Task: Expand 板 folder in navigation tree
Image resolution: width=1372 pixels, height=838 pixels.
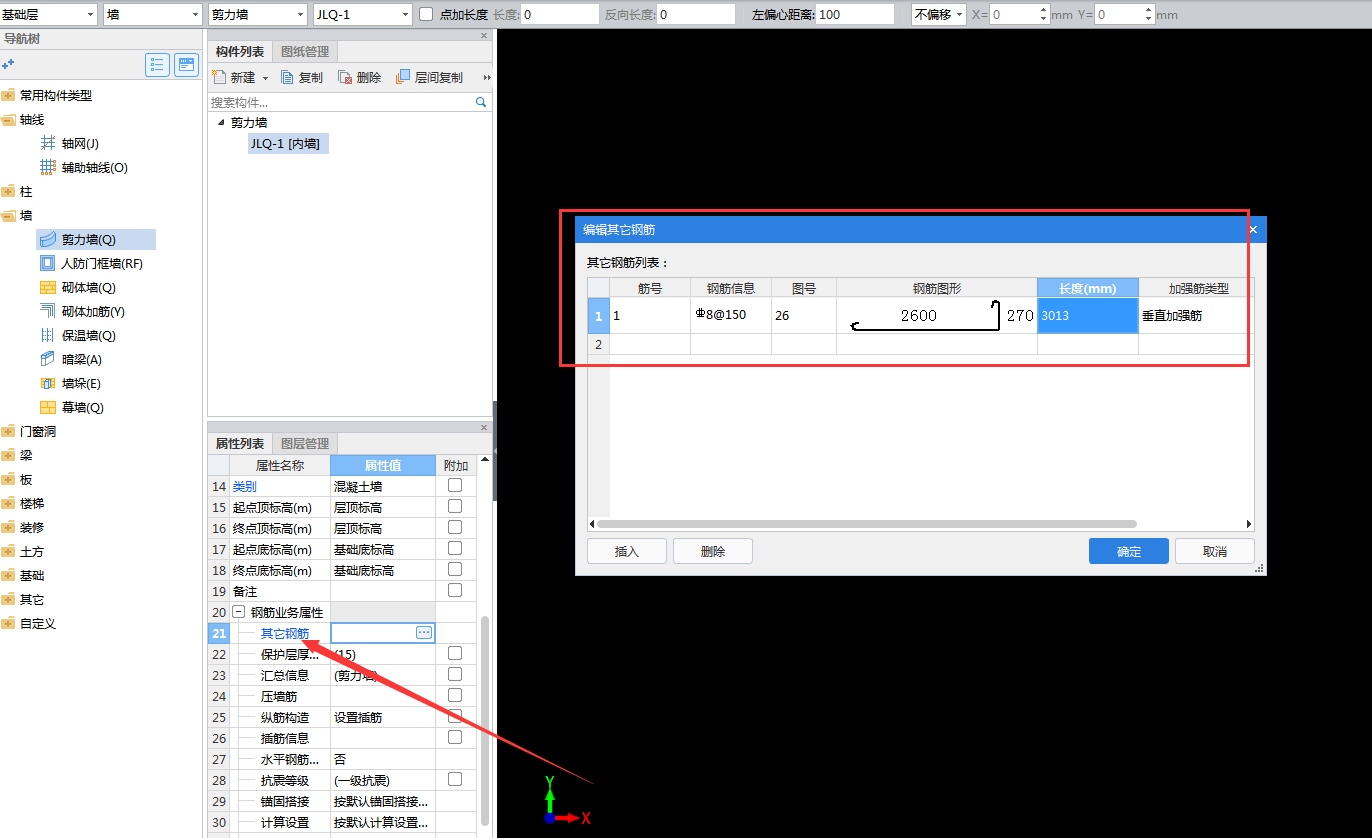Action: 9,480
